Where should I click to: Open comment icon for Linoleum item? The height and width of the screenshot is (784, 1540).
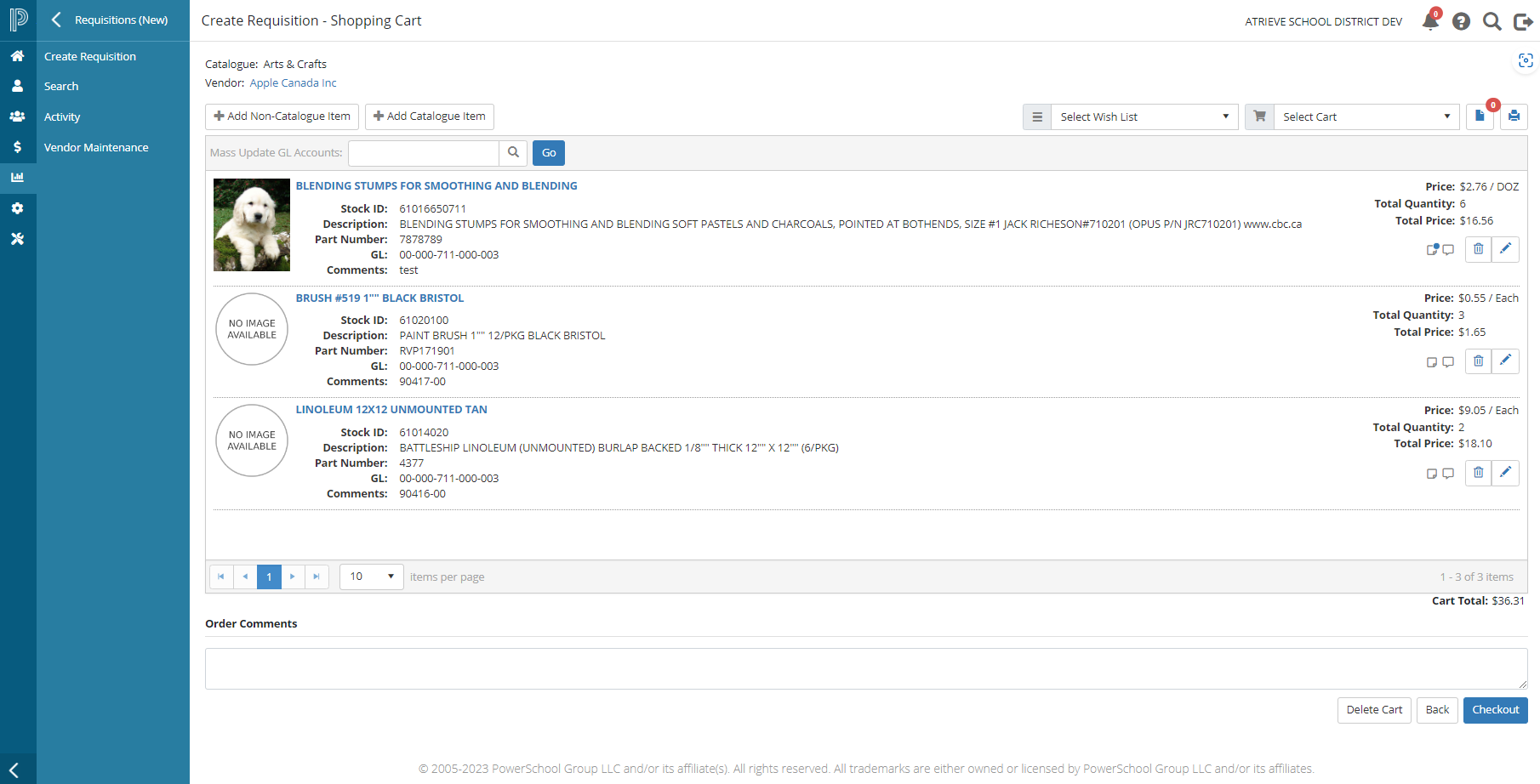(x=1448, y=474)
